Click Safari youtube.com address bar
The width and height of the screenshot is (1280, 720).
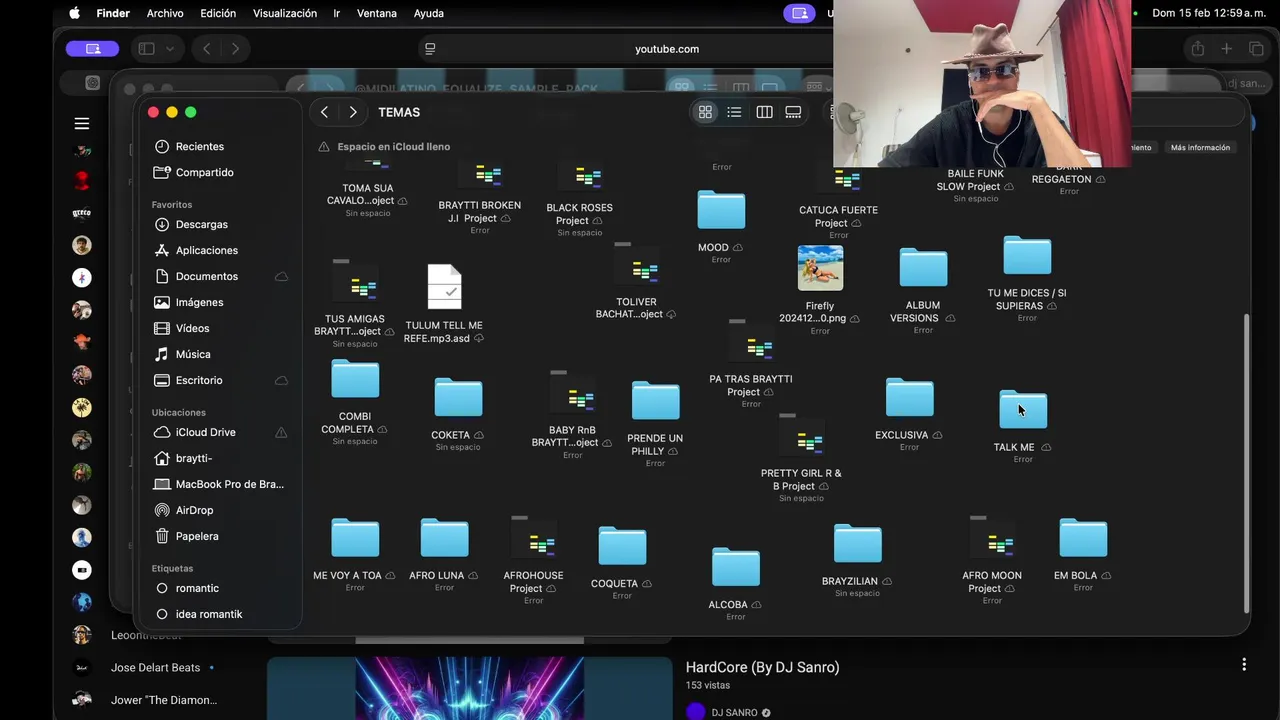tap(666, 48)
